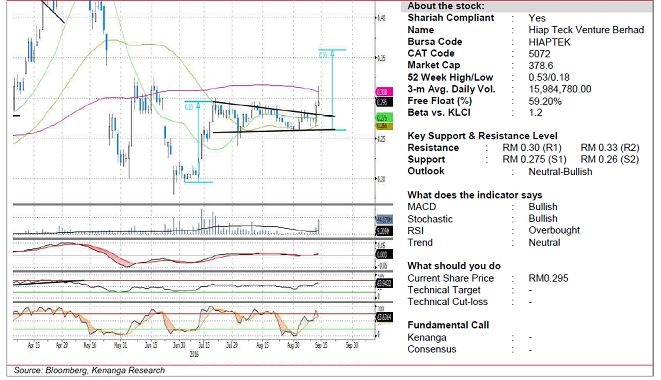Click the 'What should you do' heading
This screenshot has width=661, height=380.
click(x=454, y=266)
